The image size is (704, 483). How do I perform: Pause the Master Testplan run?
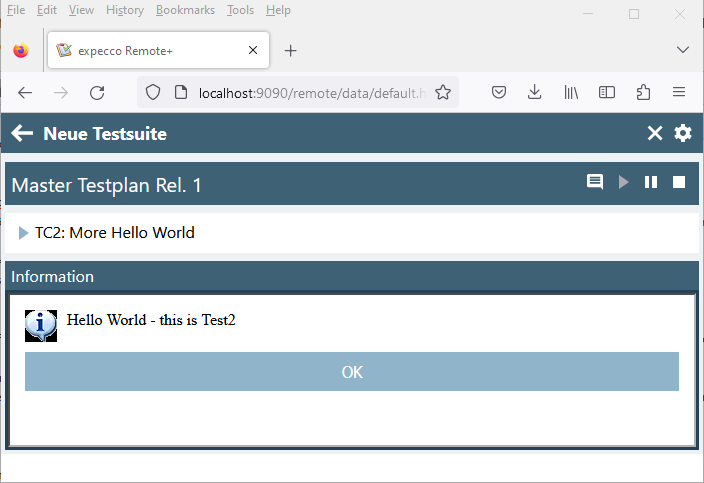coord(651,182)
